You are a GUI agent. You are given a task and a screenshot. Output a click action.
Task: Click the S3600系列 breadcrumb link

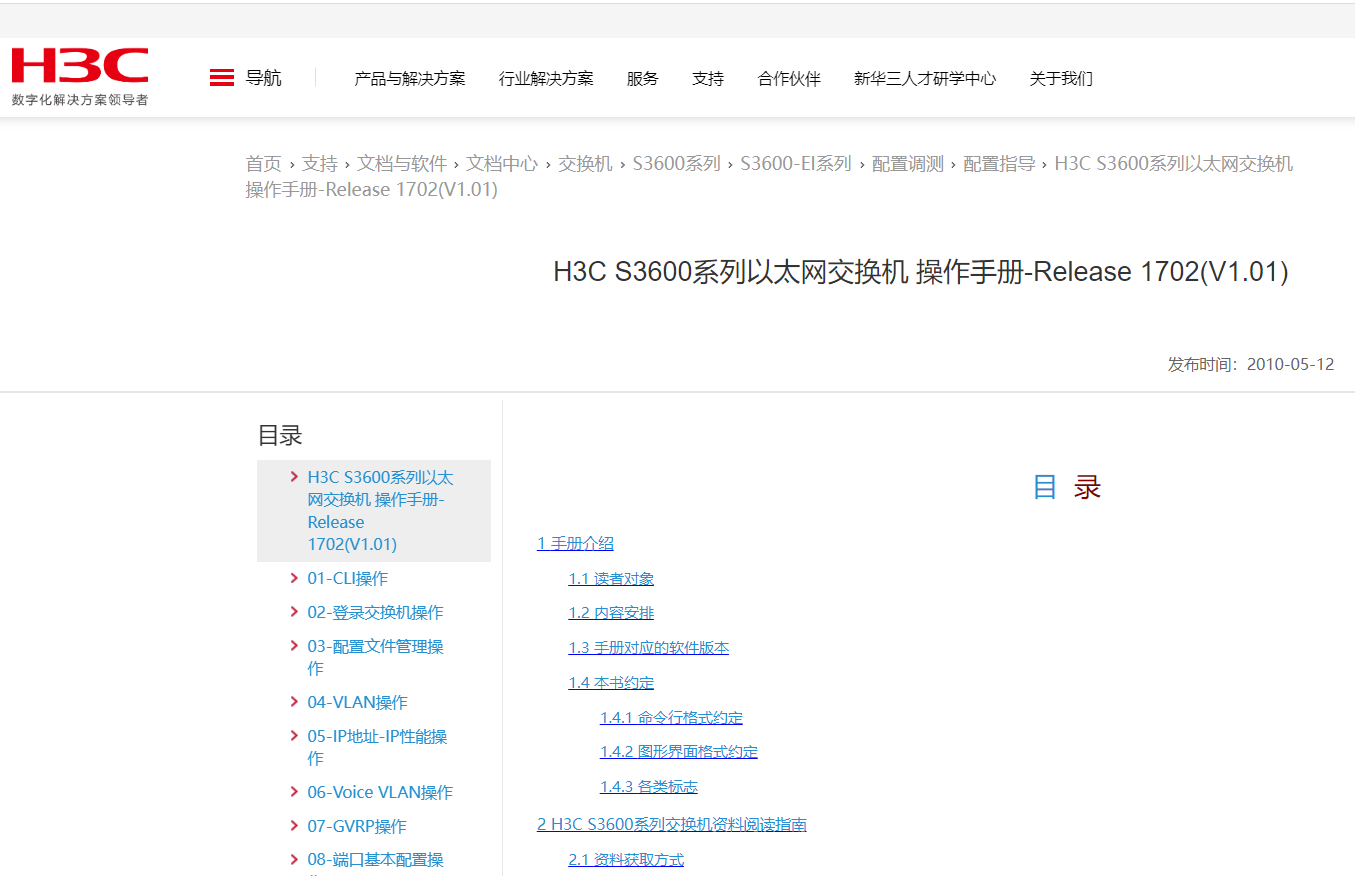676,164
